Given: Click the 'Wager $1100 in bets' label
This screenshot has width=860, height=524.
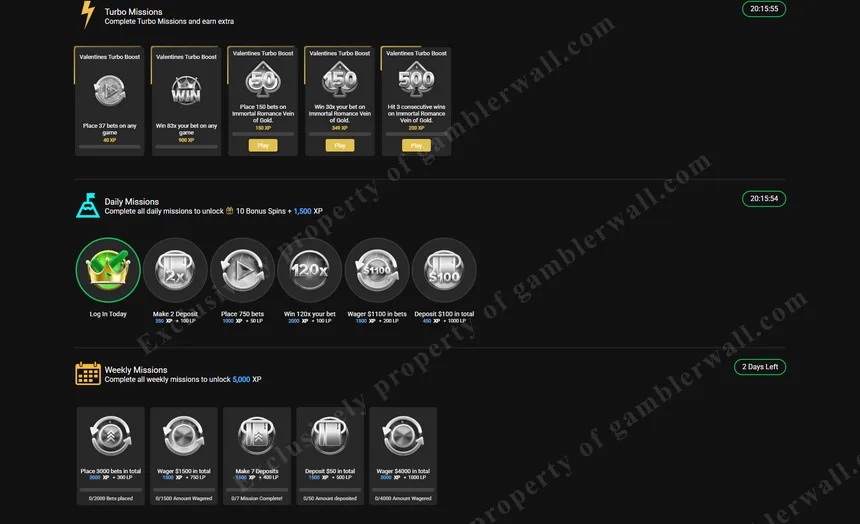Looking at the screenshot, I should click(x=377, y=314).
